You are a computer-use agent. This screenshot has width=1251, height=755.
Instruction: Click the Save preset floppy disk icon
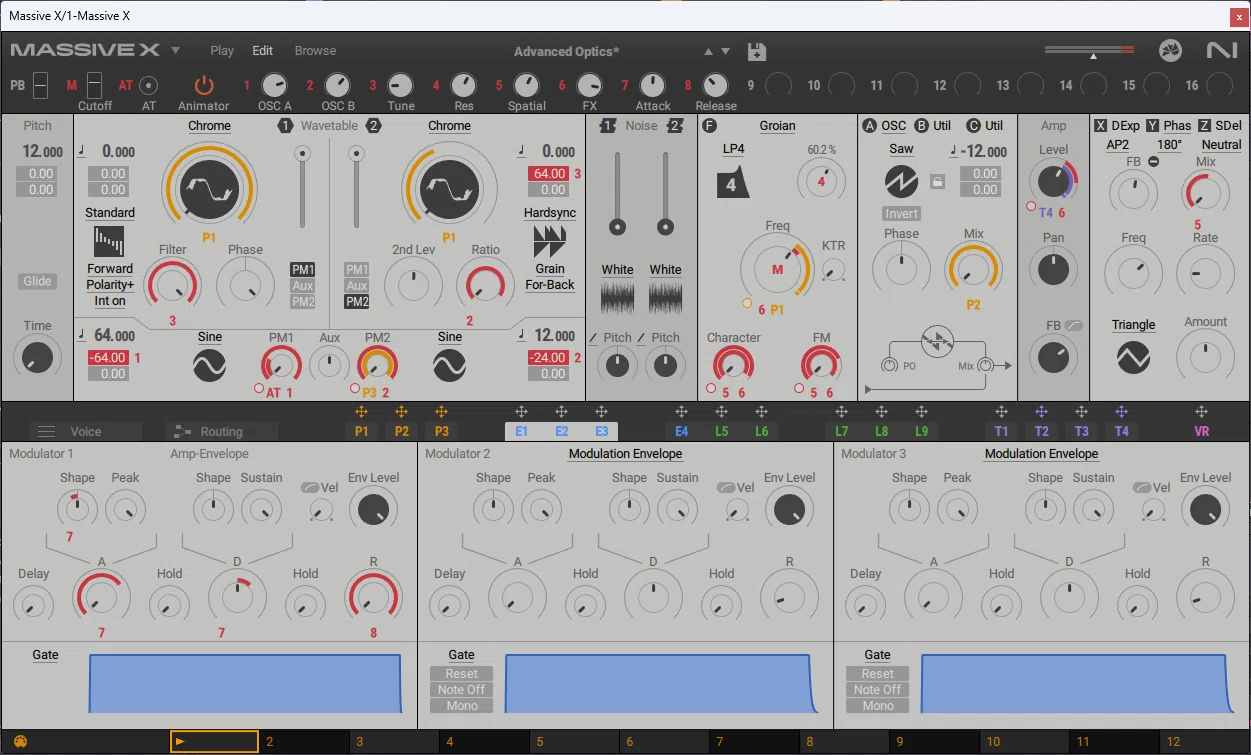tap(757, 52)
